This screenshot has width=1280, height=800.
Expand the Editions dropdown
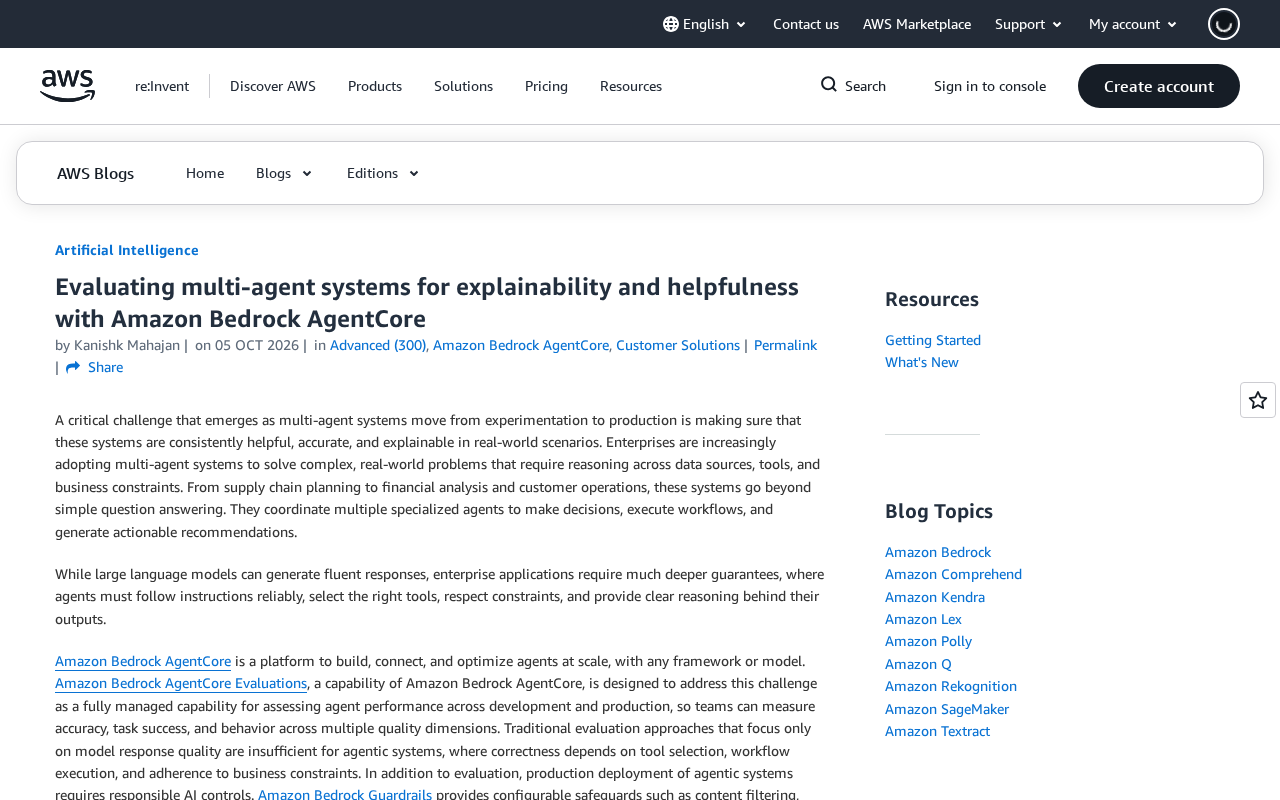pos(383,173)
